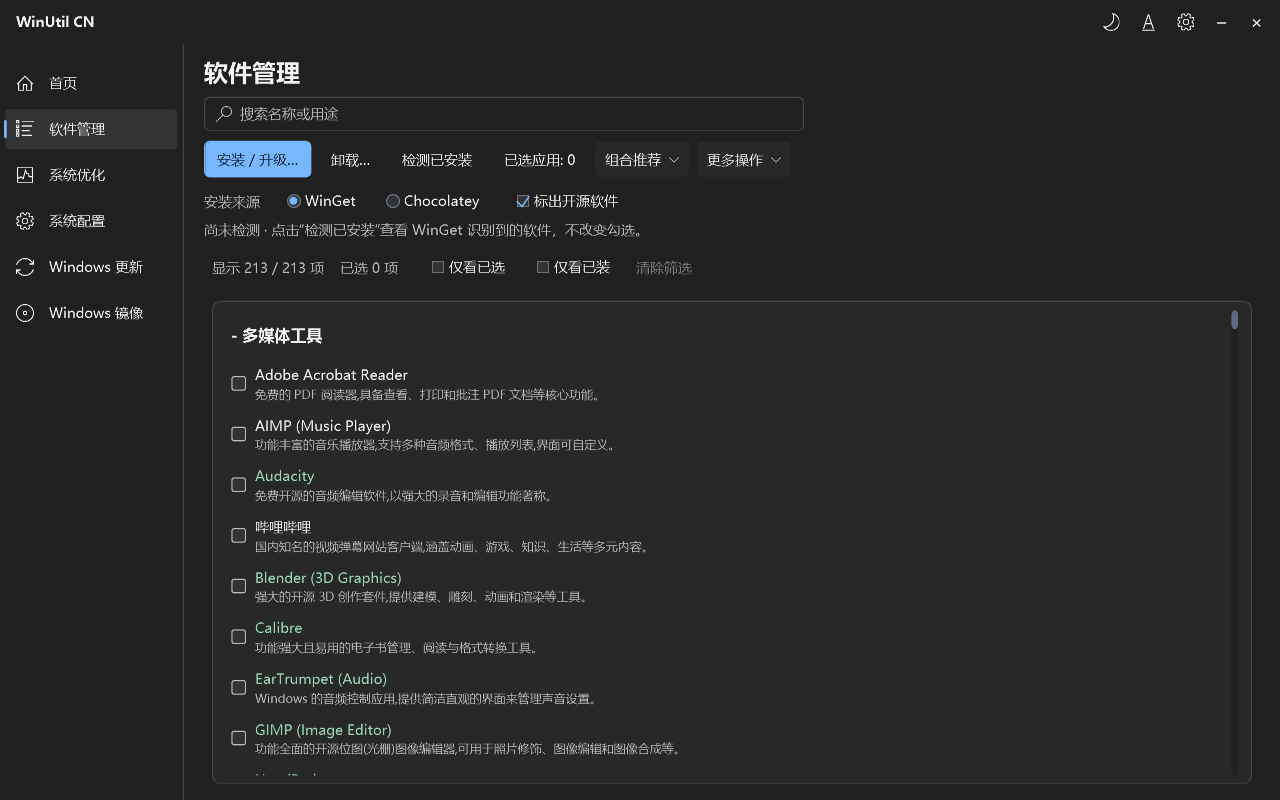
Task: Click the software list scrollbar thumb
Action: pyautogui.click(x=1235, y=319)
